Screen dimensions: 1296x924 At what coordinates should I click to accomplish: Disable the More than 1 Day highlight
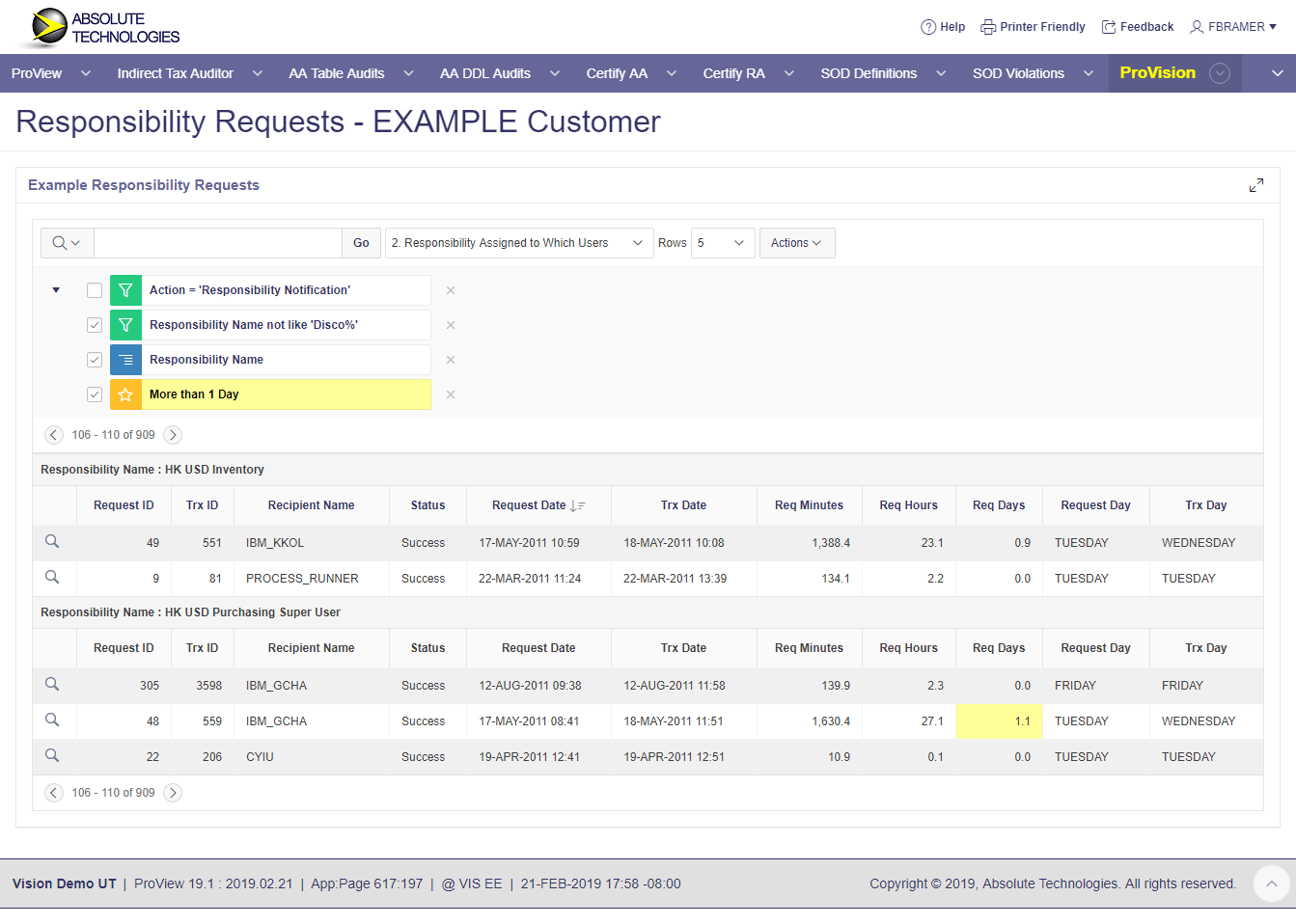94,394
